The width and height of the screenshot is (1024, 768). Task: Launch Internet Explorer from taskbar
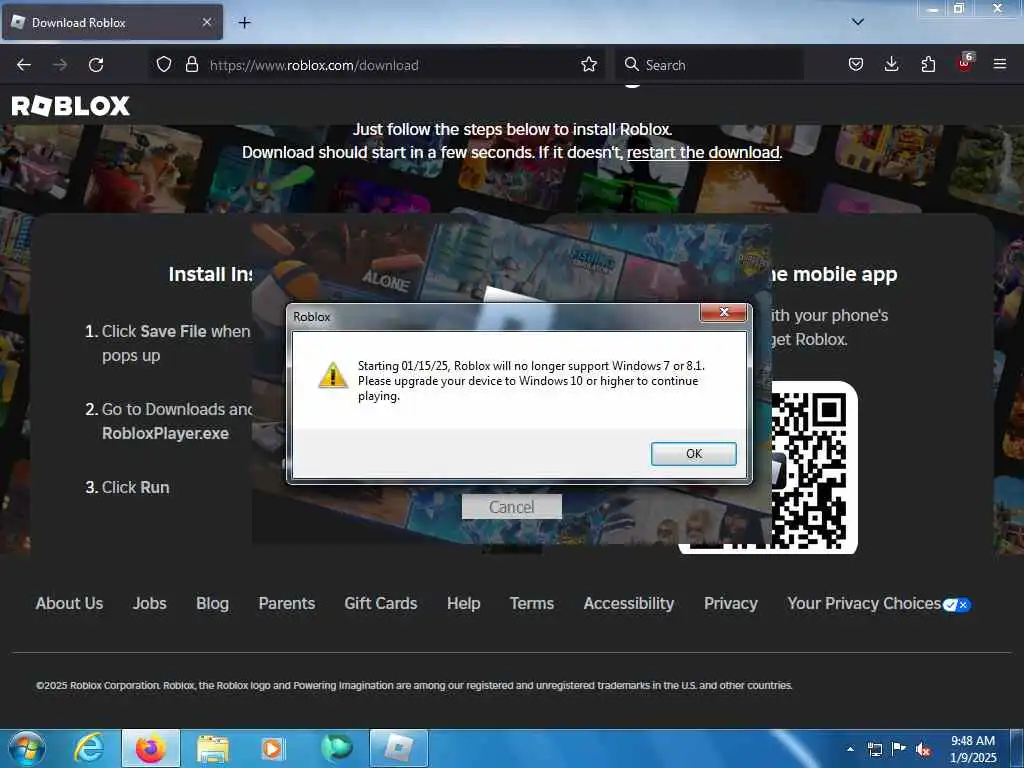pos(89,748)
